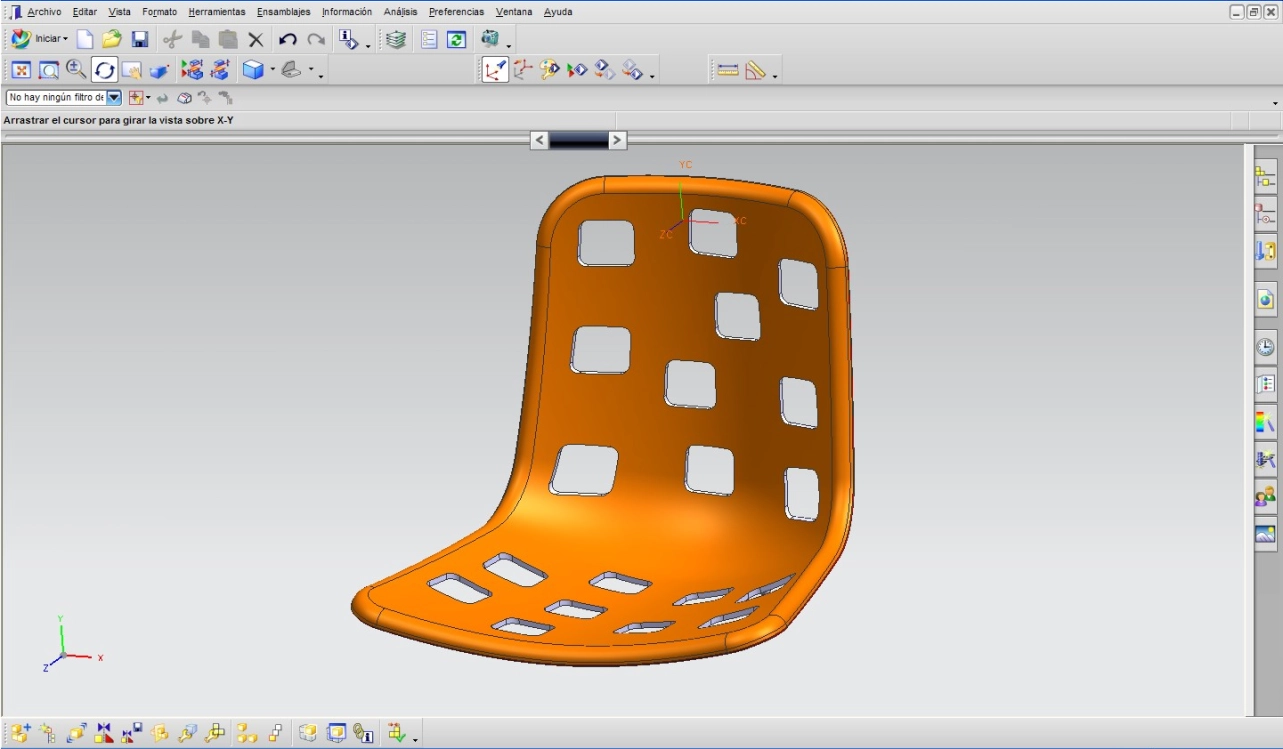1283x749 pixels.
Task: Expand the shaded rendering style dropdown arrow
Action: (272, 70)
